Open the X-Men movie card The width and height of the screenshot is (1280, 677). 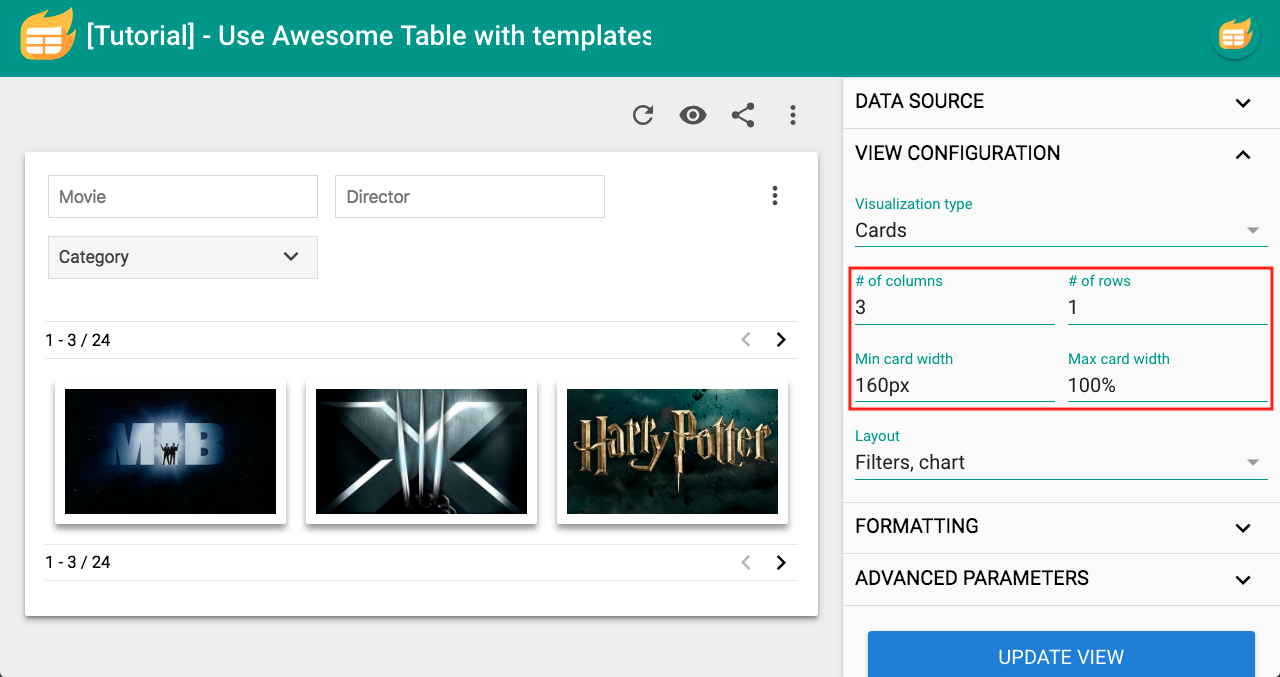coord(421,451)
